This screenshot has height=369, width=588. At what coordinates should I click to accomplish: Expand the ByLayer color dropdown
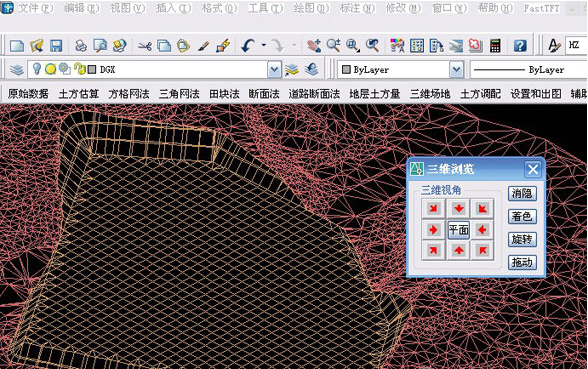(456, 69)
